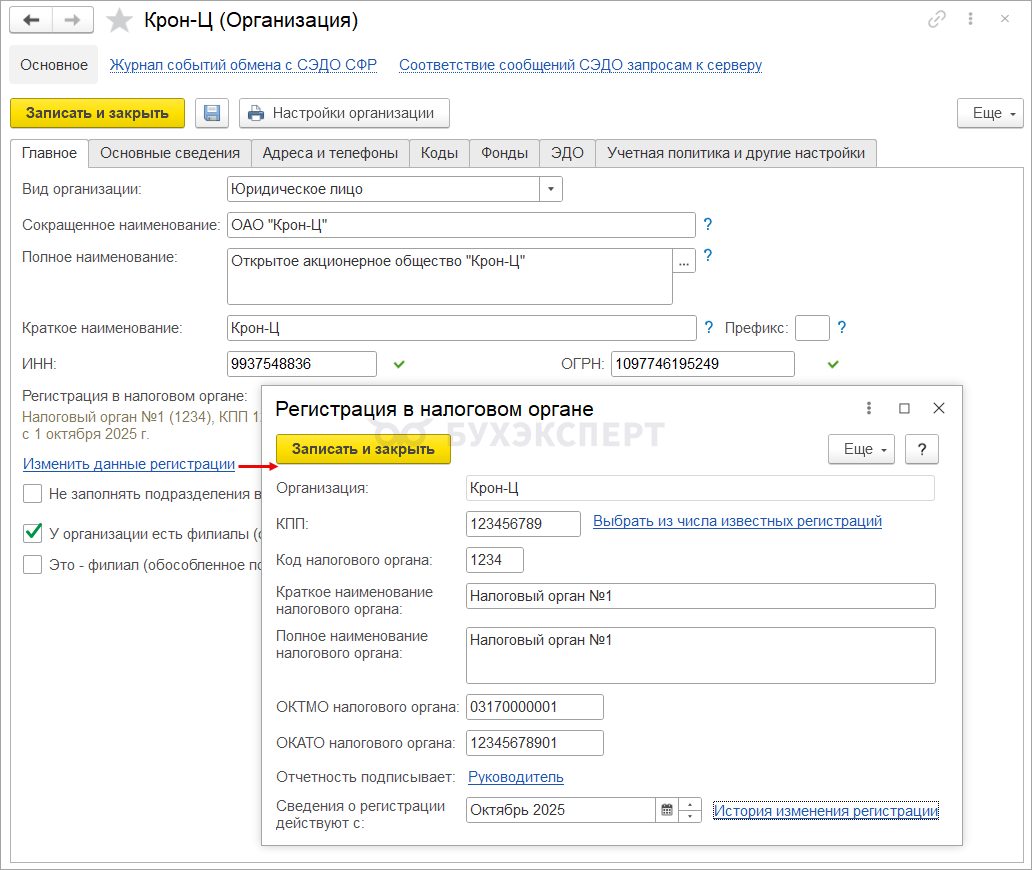Click the forward navigation arrow
Screen dimensions: 1032x870
pyautogui.click(x=72, y=20)
